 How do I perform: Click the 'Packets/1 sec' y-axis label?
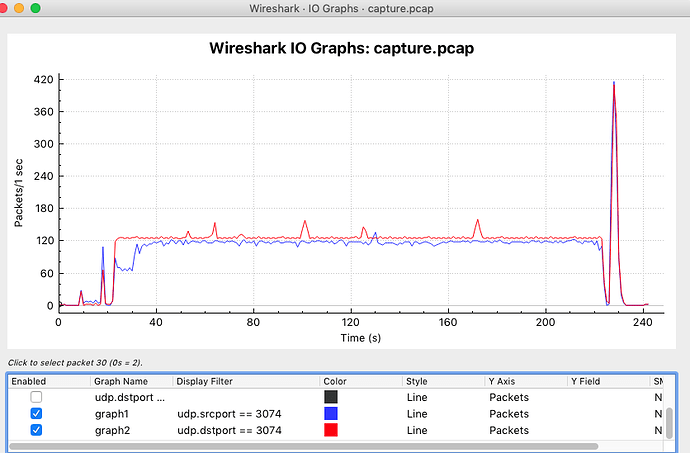(x=18, y=193)
